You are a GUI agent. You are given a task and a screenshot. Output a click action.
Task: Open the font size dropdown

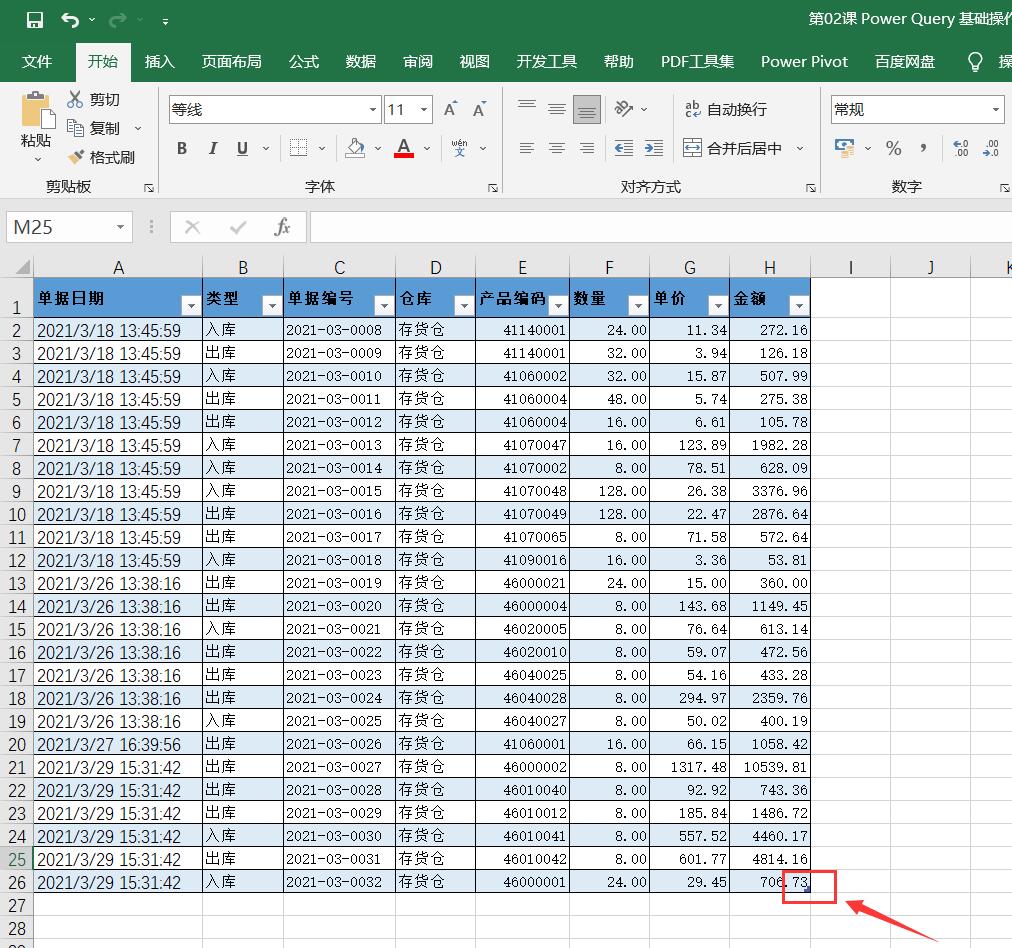coord(424,110)
